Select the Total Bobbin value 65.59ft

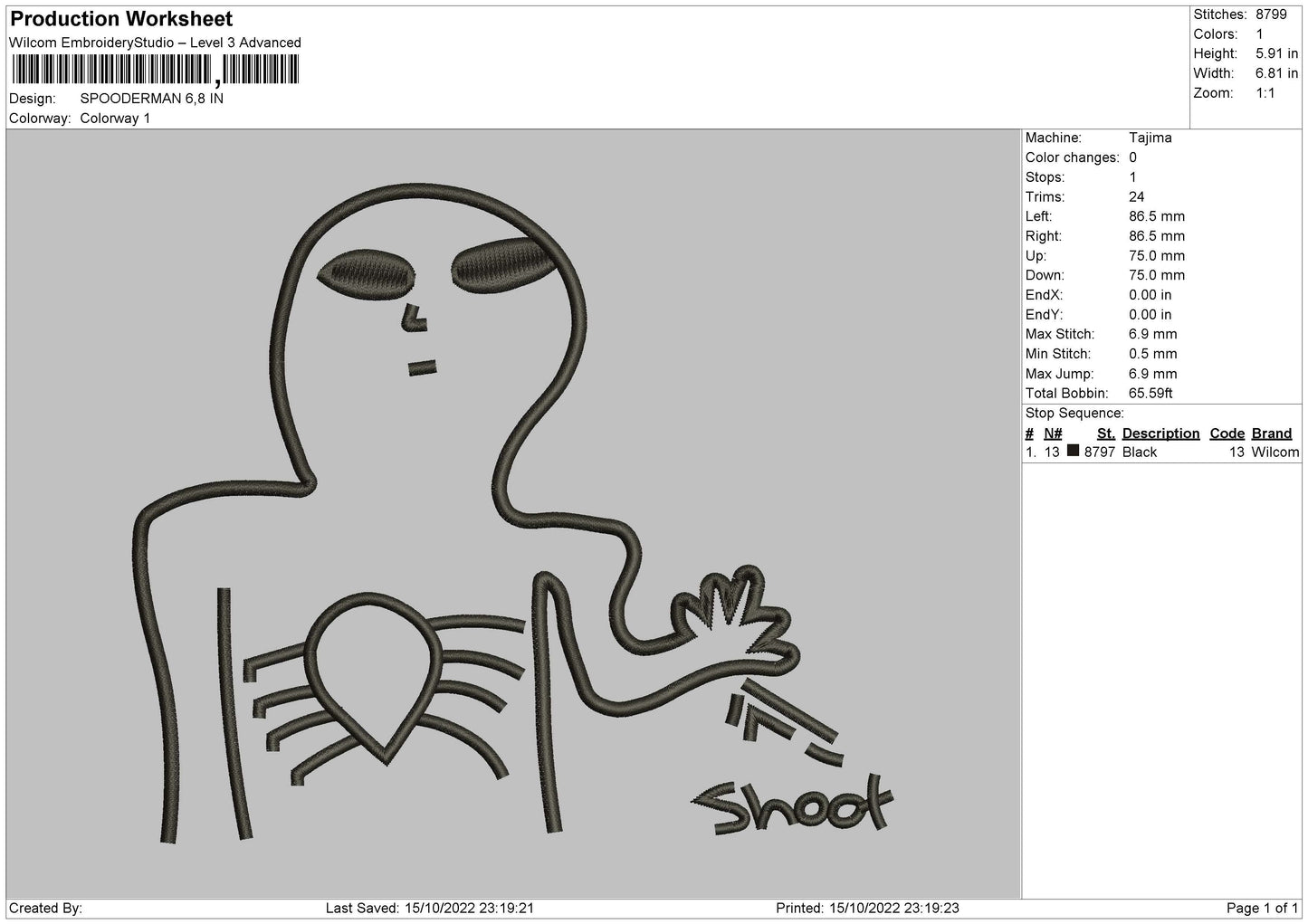(x=1150, y=394)
